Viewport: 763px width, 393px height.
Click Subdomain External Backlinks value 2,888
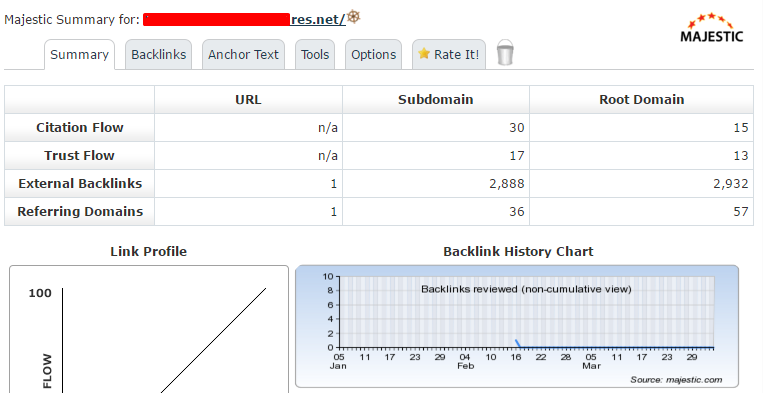(507, 183)
